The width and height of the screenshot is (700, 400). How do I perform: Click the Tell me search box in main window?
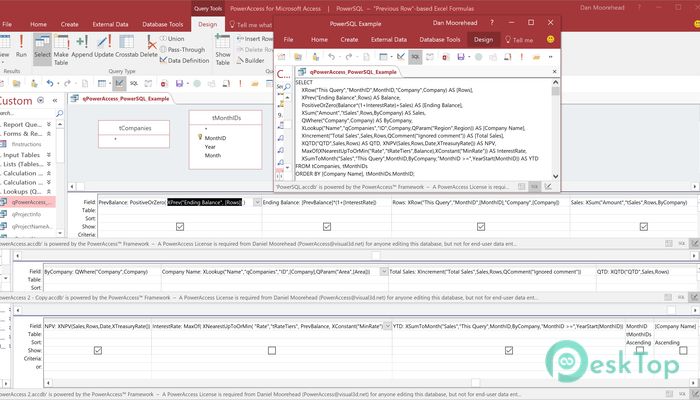coord(250,25)
